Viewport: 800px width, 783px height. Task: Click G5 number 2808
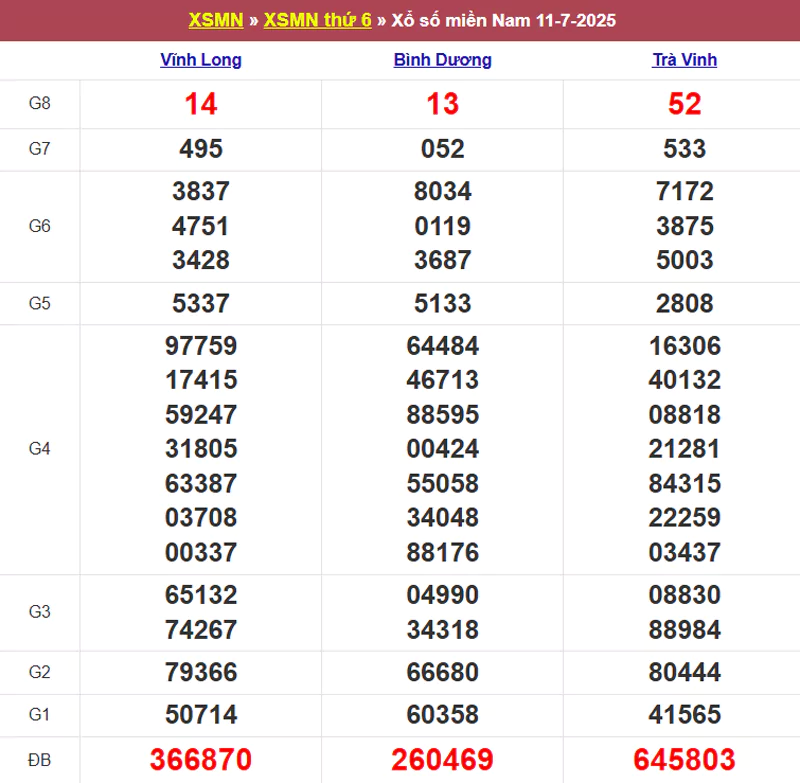click(x=684, y=303)
